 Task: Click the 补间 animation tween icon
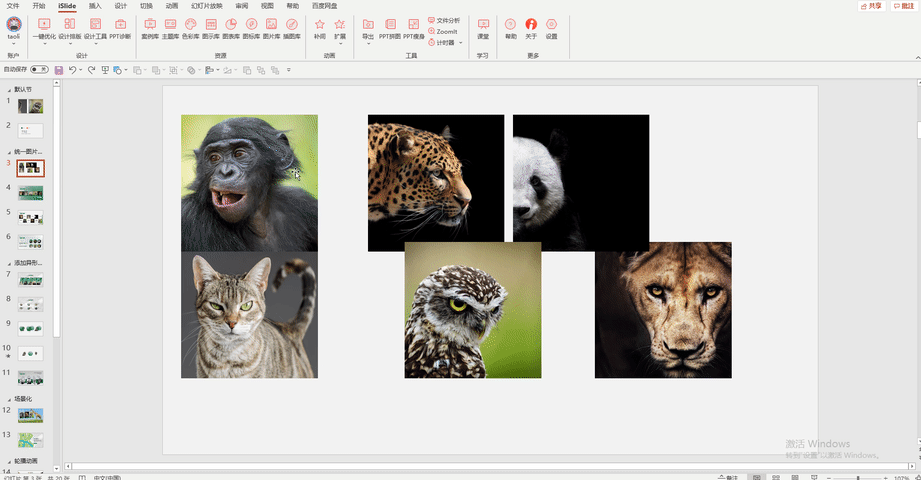coord(320,28)
